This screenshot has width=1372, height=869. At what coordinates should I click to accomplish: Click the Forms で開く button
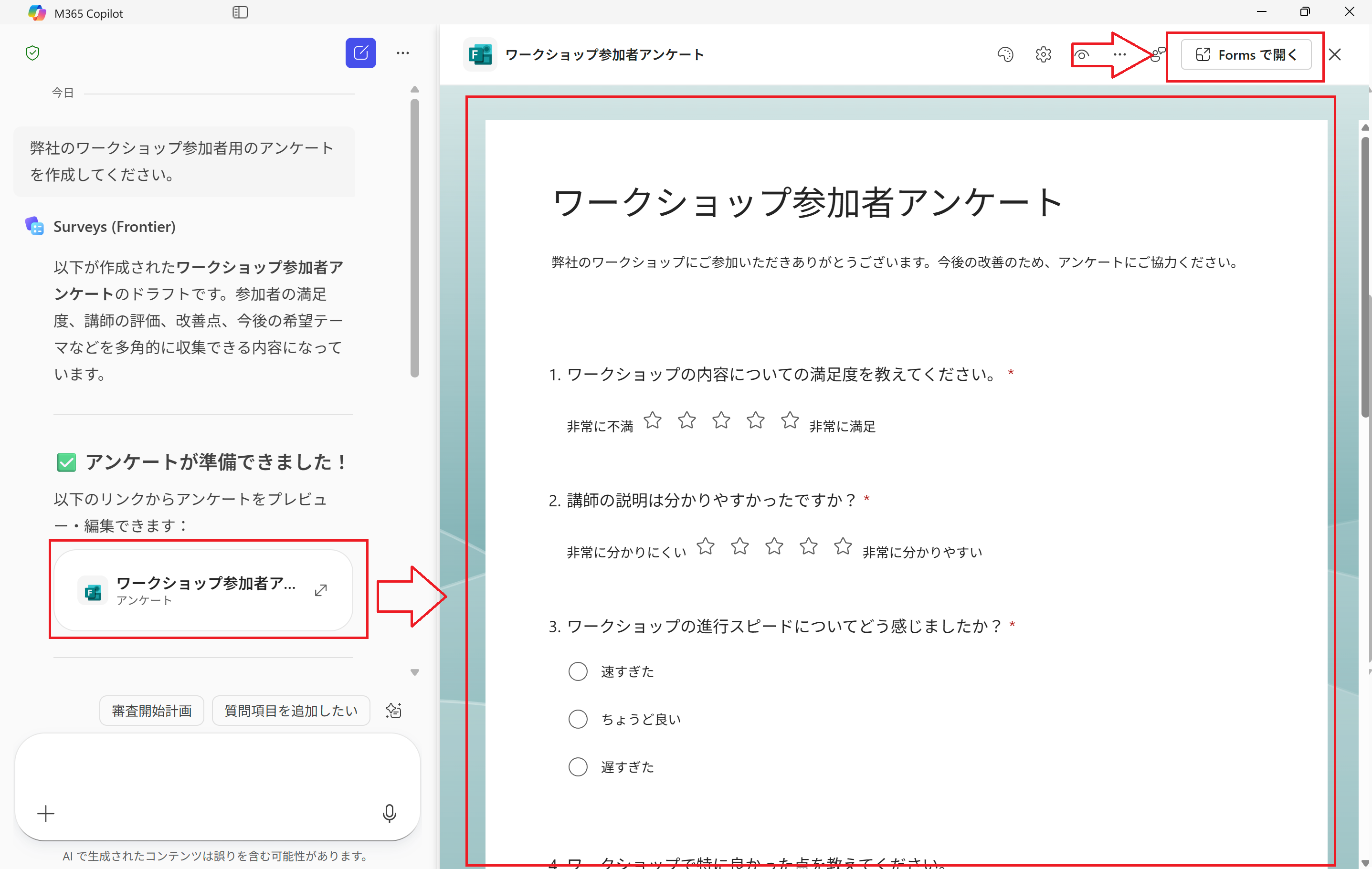(1245, 55)
